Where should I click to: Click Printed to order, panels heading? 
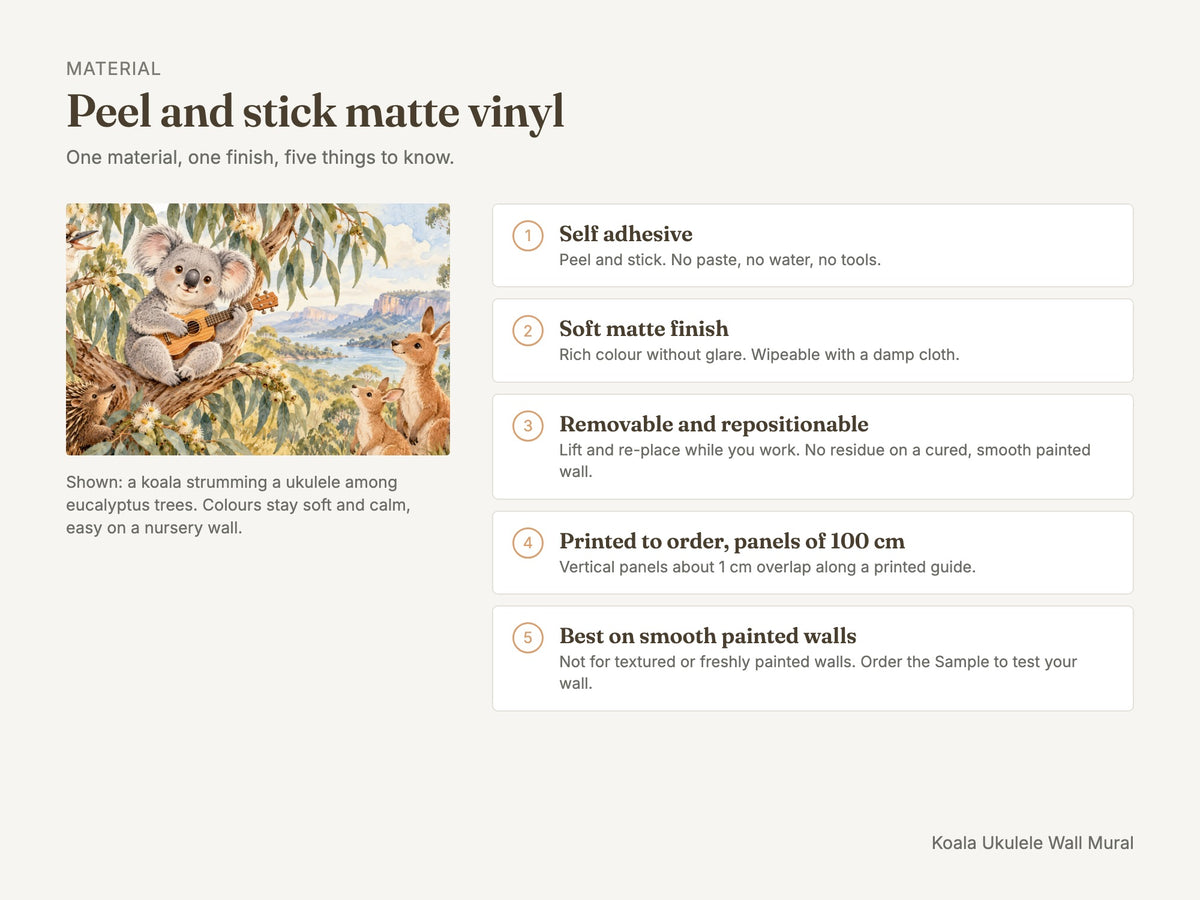click(732, 541)
